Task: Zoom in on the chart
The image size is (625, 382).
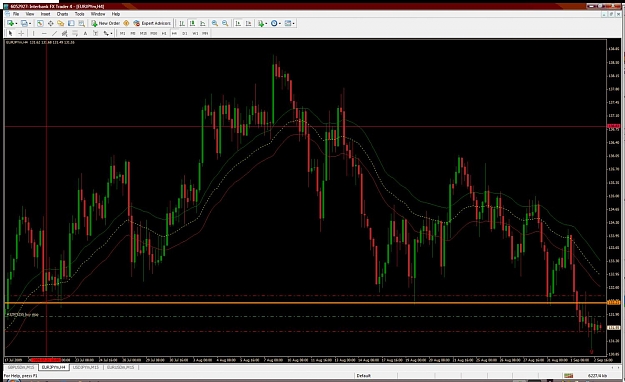Action: 215,23
